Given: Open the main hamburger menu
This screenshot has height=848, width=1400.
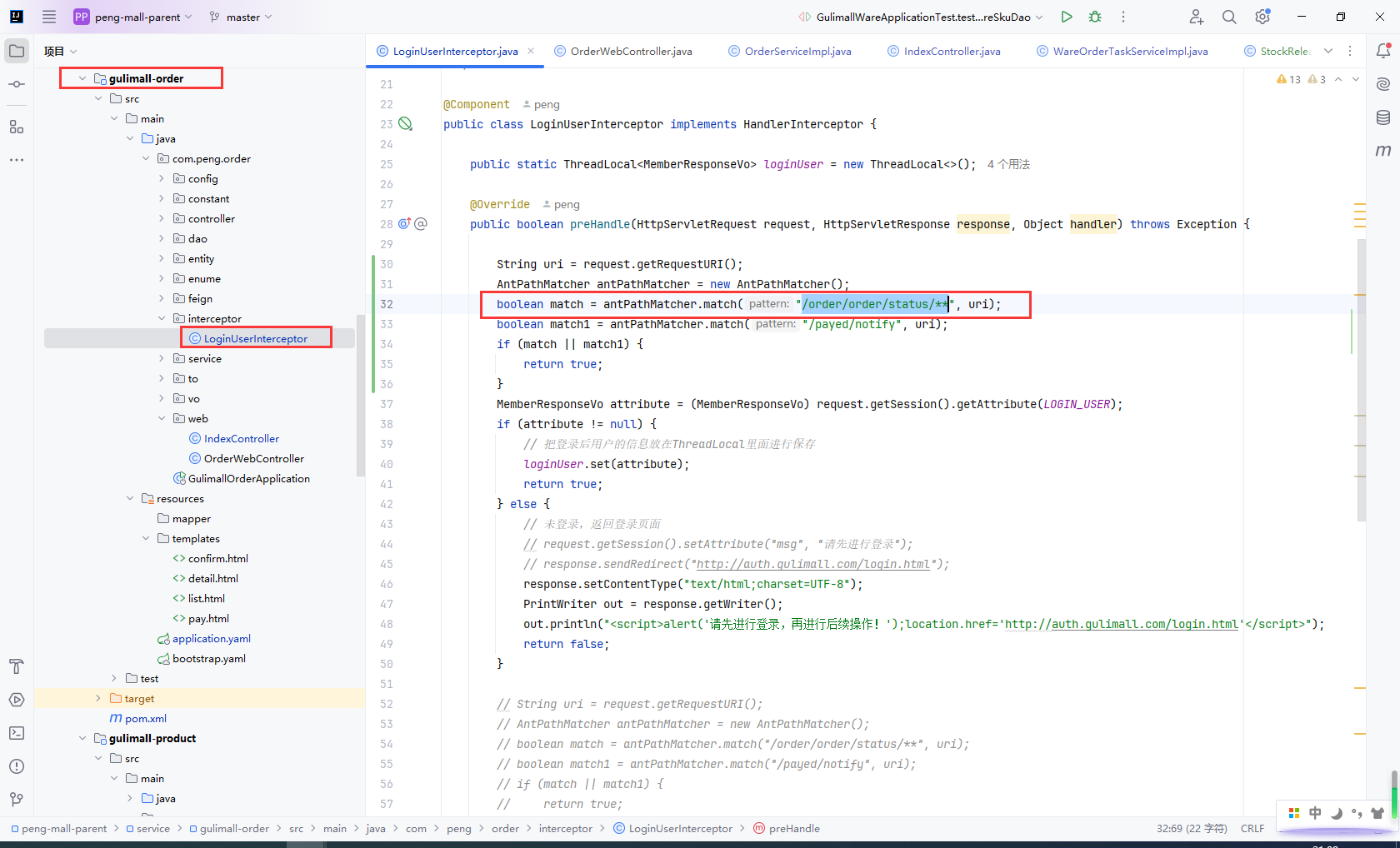Looking at the screenshot, I should click(x=49, y=17).
